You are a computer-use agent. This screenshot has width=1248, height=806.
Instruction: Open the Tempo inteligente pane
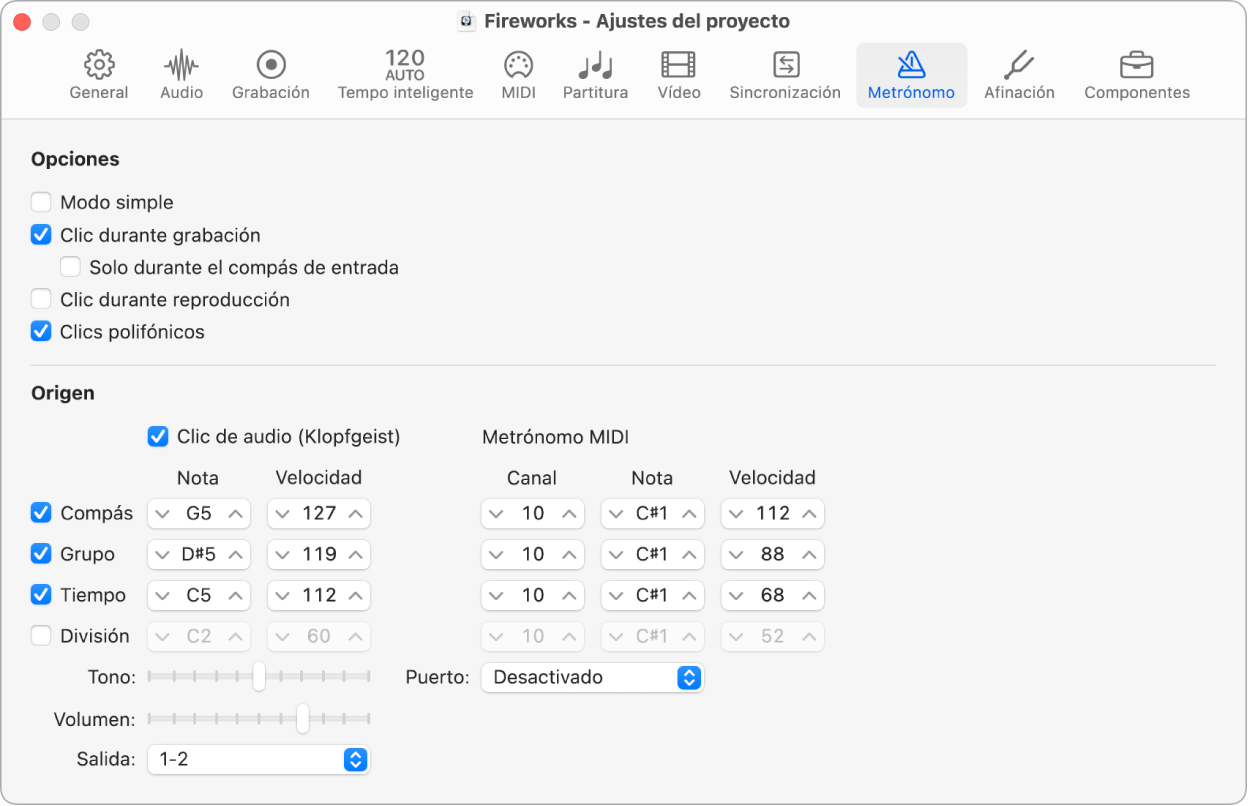405,76
